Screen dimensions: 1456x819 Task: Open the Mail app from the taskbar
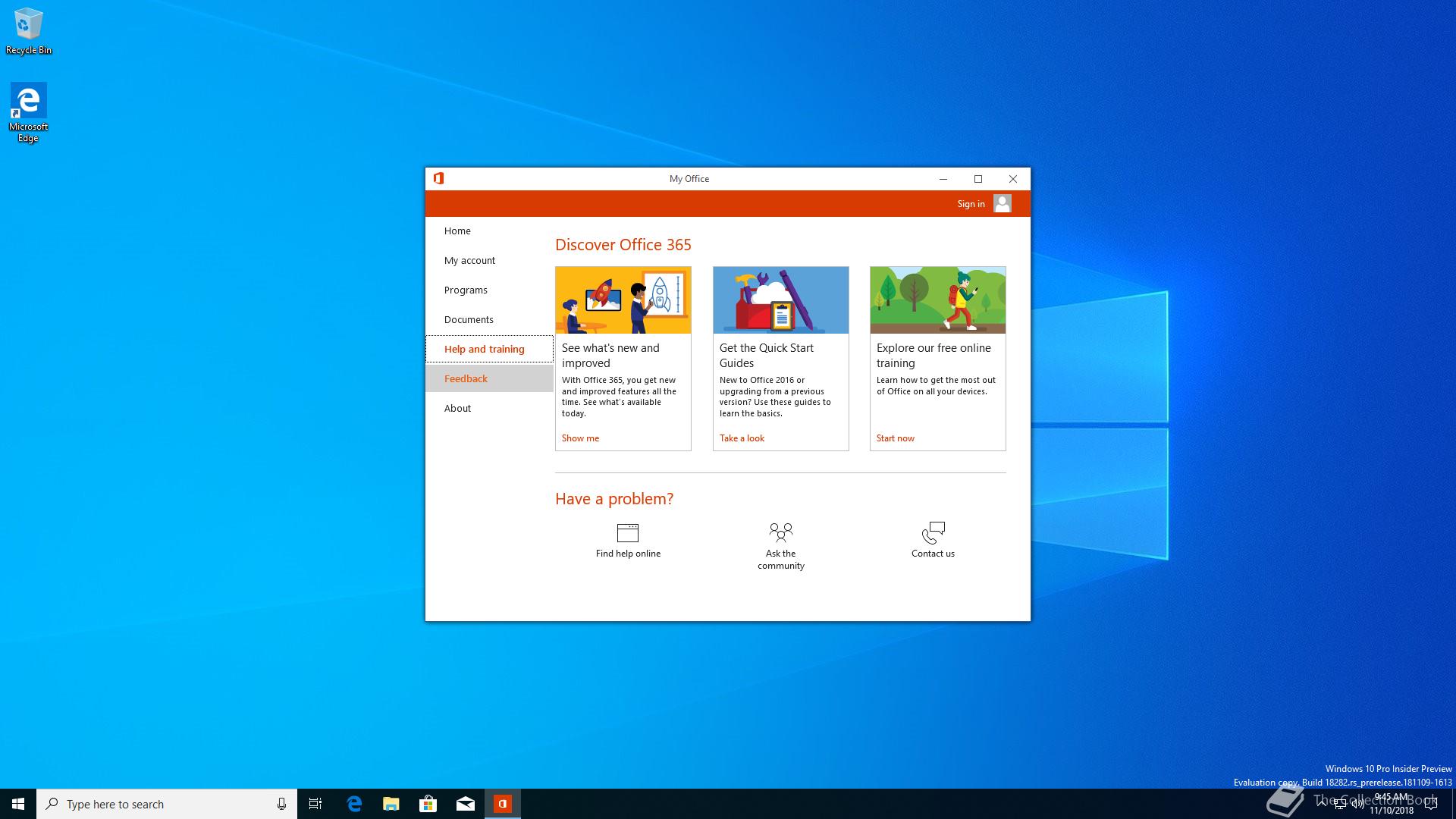pyautogui.click(x=465, y=804)
